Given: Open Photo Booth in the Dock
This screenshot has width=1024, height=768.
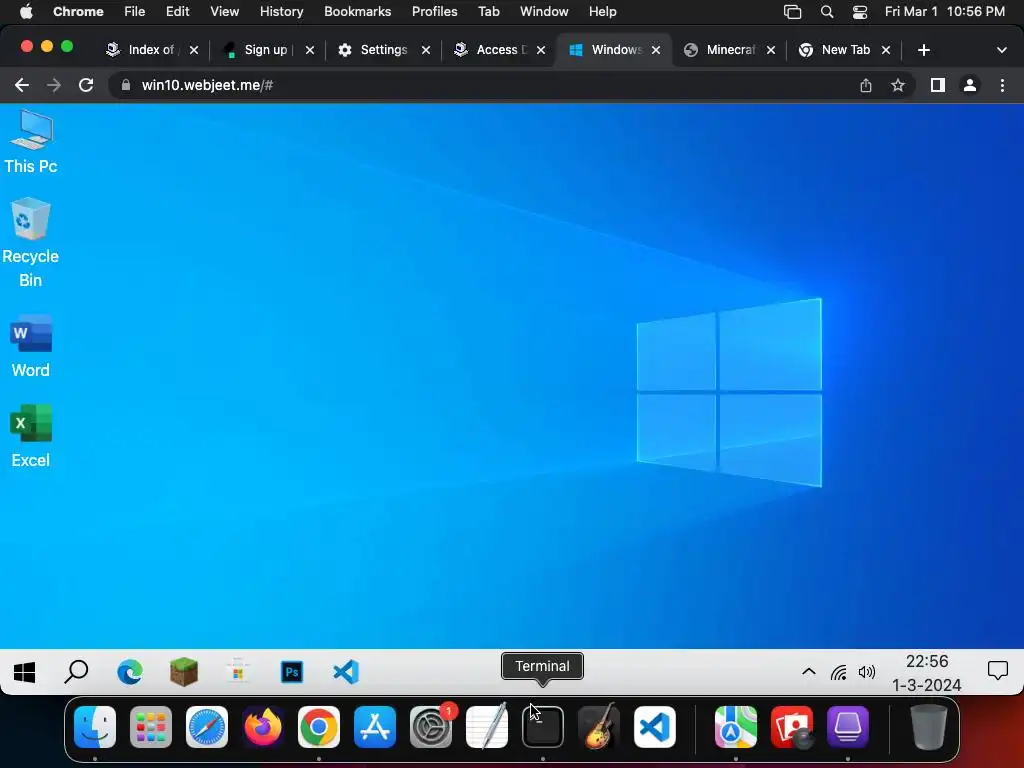Looking at the screenshot, I should 792,727.
